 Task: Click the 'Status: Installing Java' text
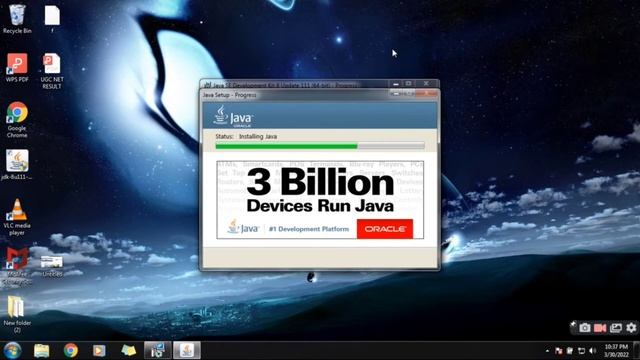coord(246,136)
